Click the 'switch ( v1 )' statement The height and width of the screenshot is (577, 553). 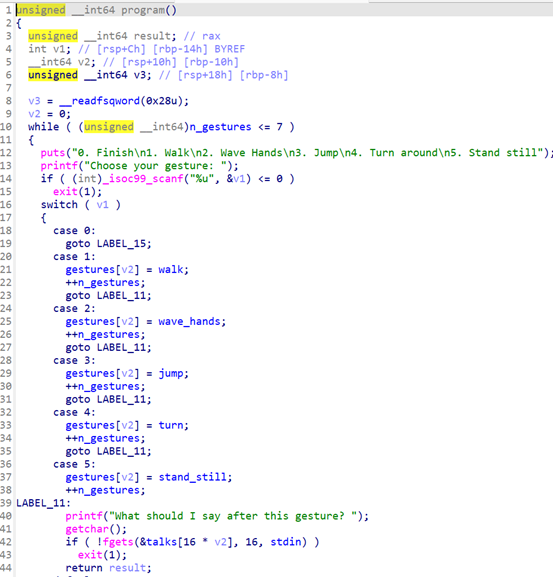(x=81, y=205)
